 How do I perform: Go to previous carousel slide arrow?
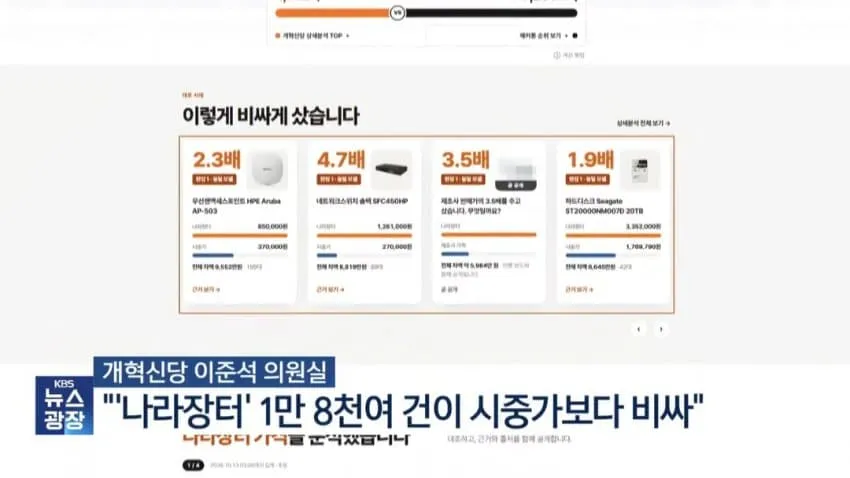pos(639,330)
